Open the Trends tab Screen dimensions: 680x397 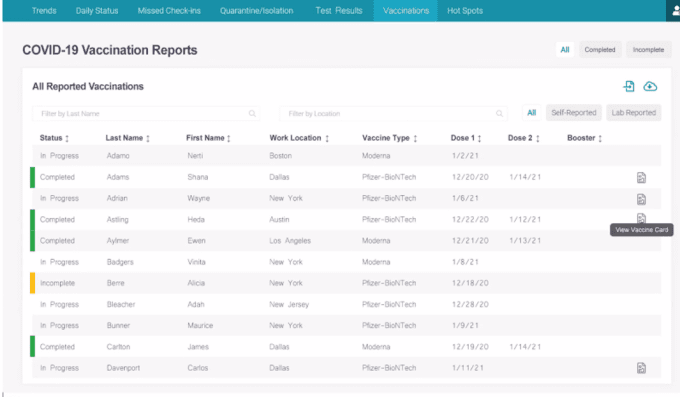(x=44, y=10)
